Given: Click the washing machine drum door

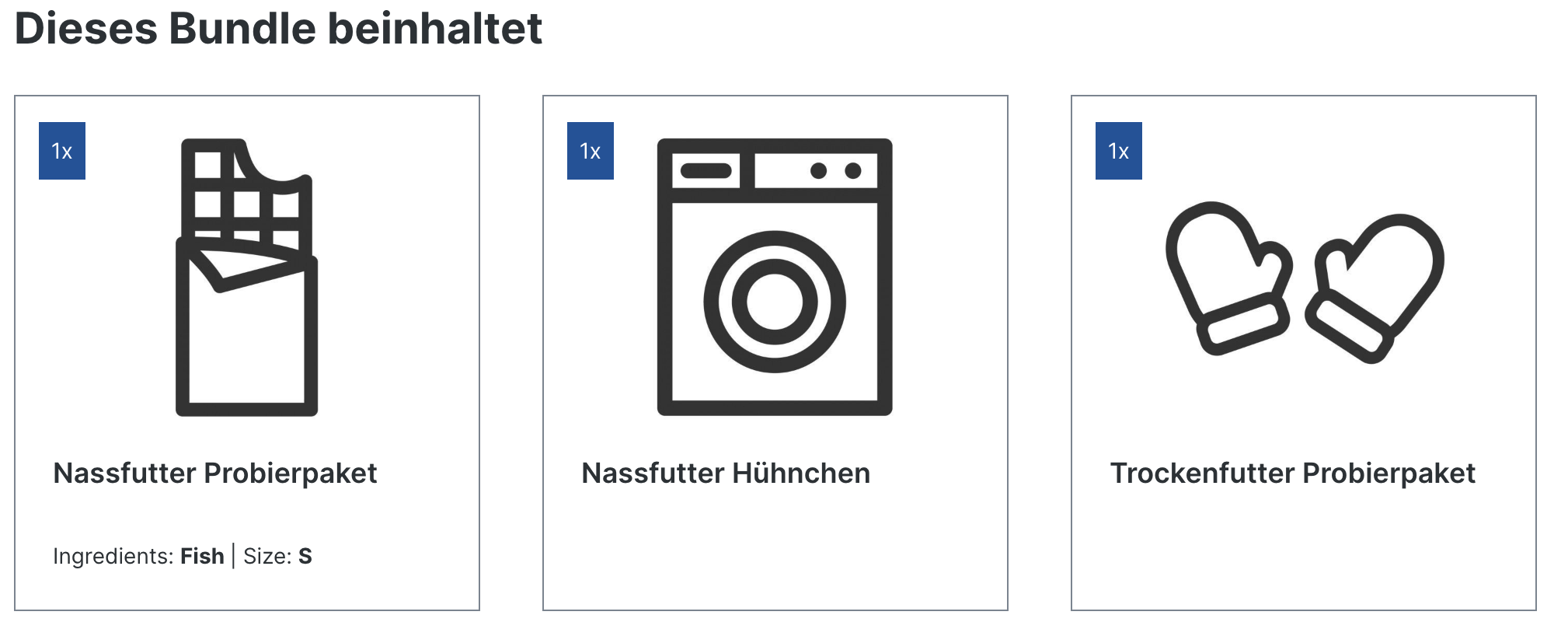Looking at the screenshot, I should (x=775, y=302).
